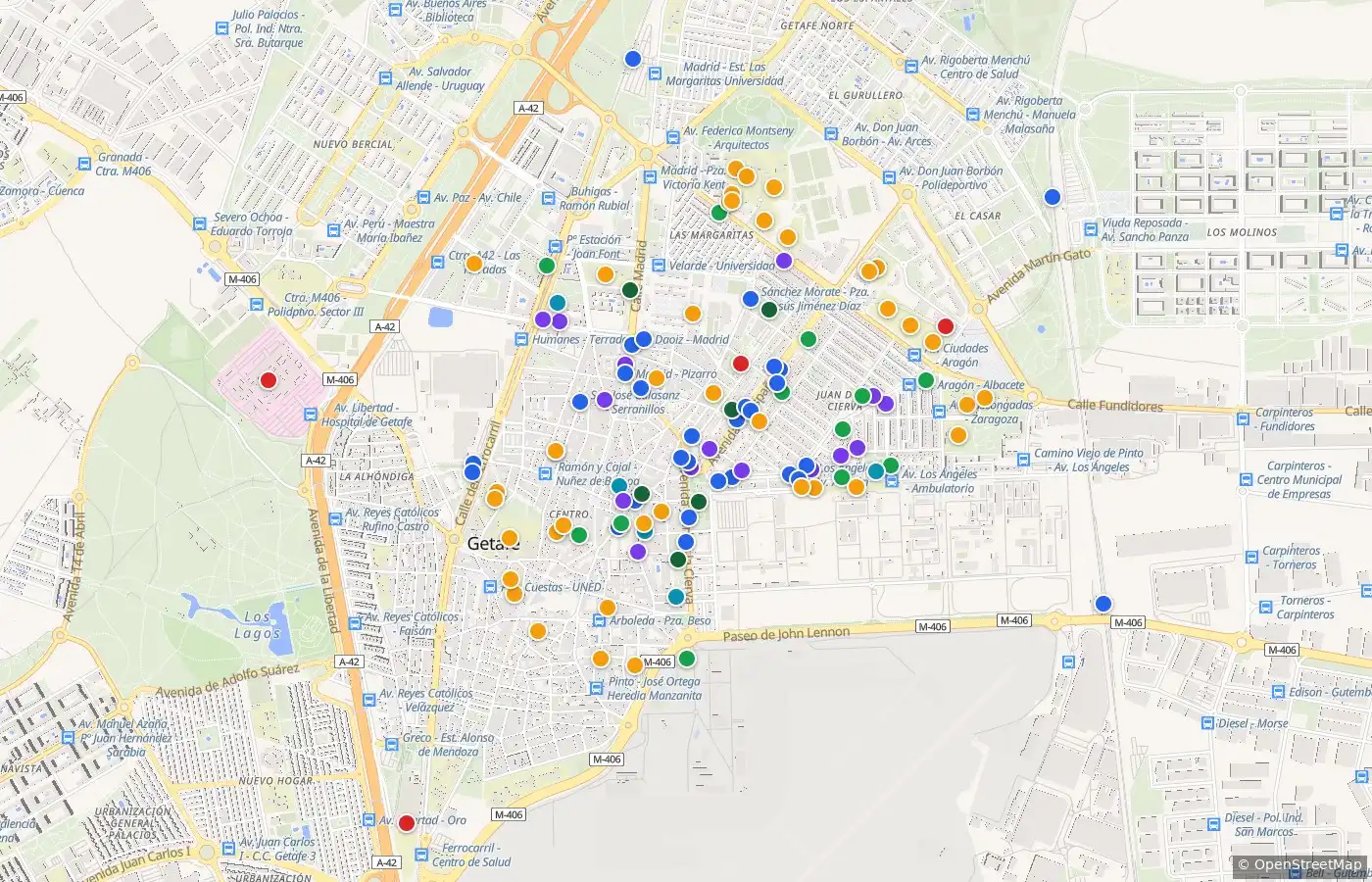Select the Av. Federica Montseny - Arquitectos bus stop icon
Viewport: 1372px width, 882px height.
[x=673, y=137]
